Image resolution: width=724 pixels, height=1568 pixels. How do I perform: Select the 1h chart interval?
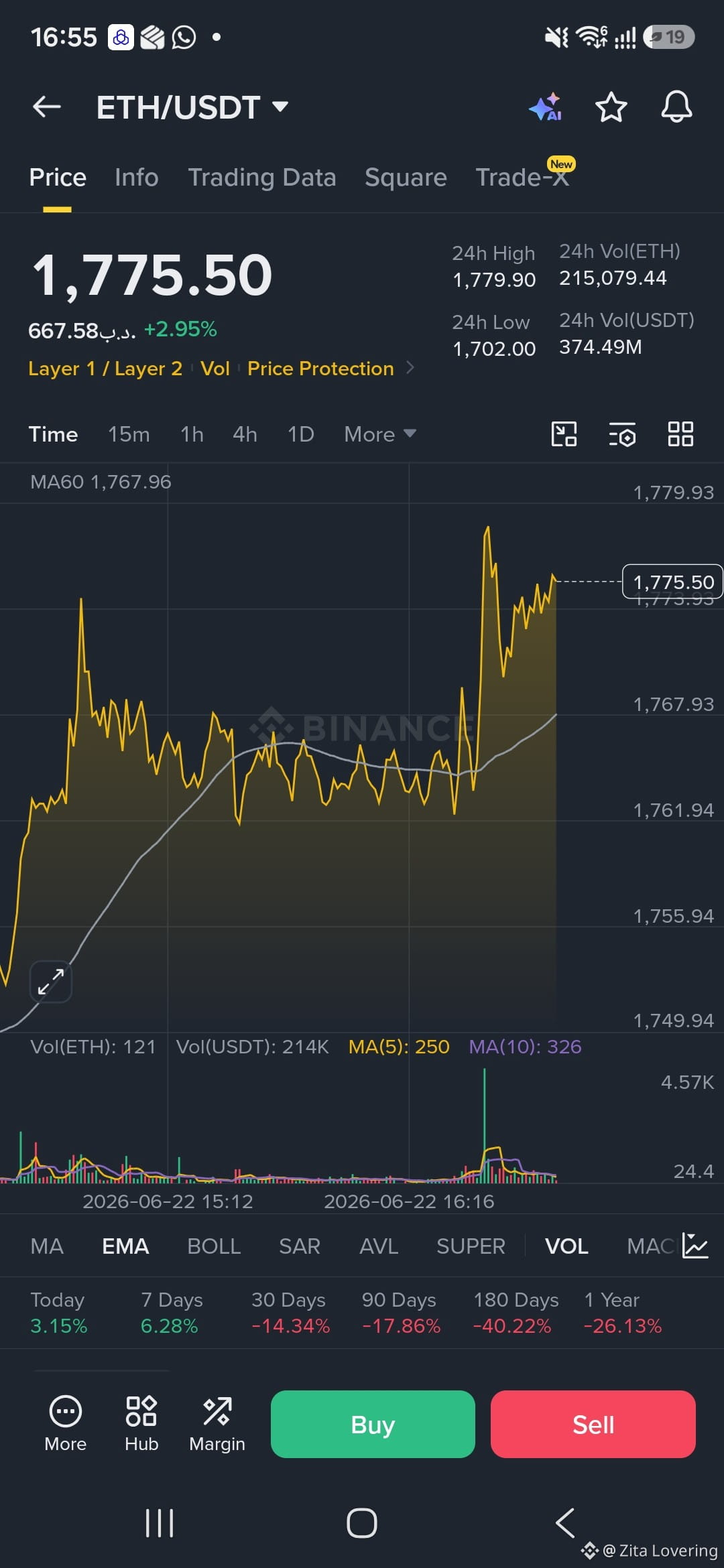(x=192, y=434)
